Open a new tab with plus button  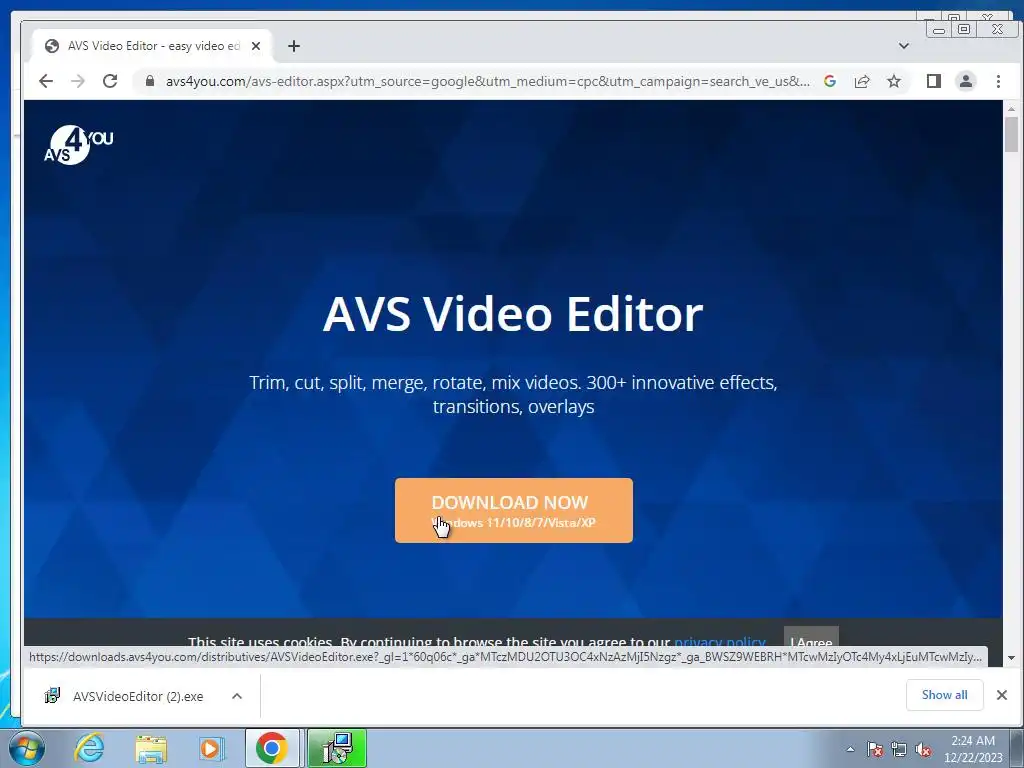click(x=294, y=46)
